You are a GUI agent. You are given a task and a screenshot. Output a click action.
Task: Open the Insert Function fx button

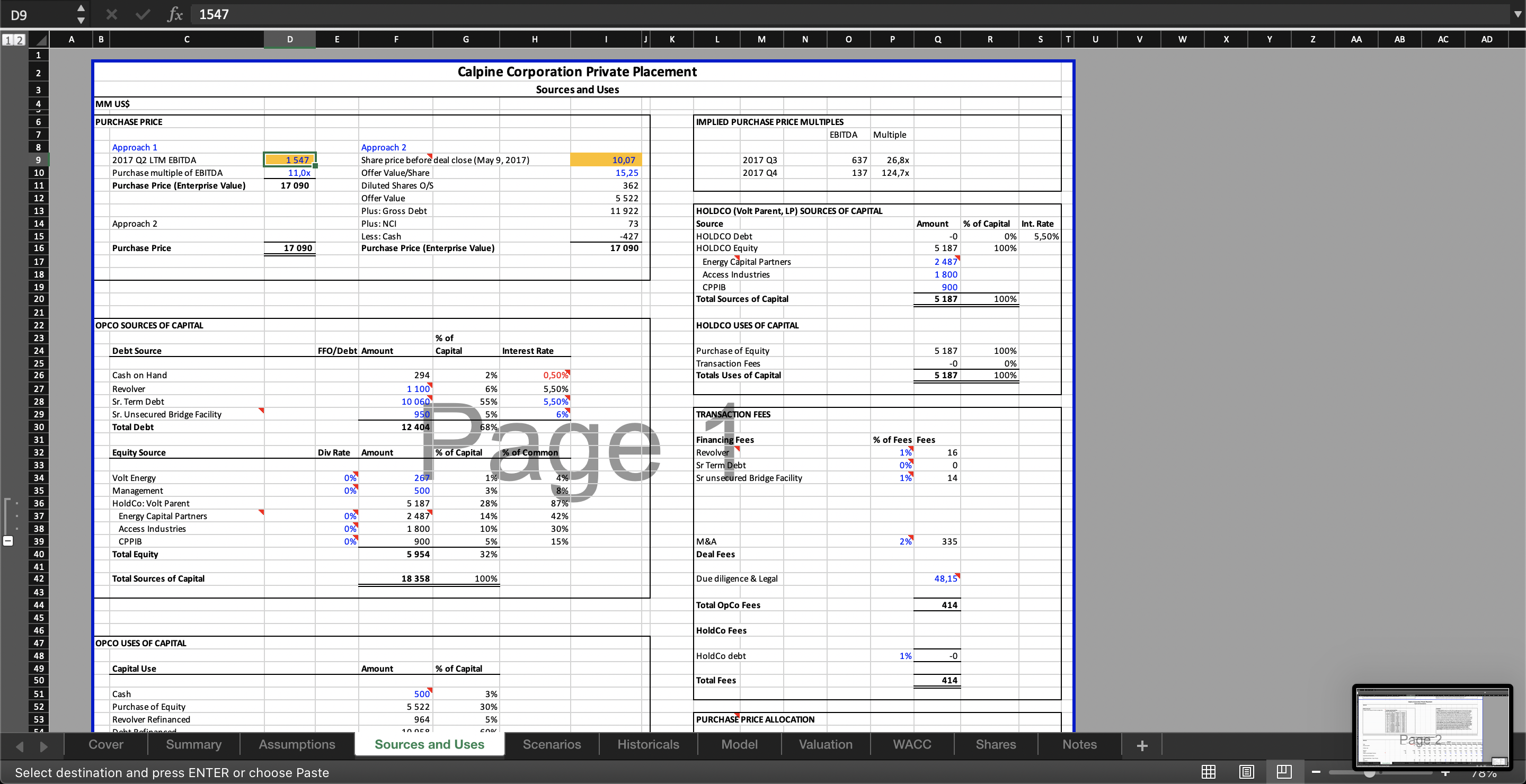[175, 14]
